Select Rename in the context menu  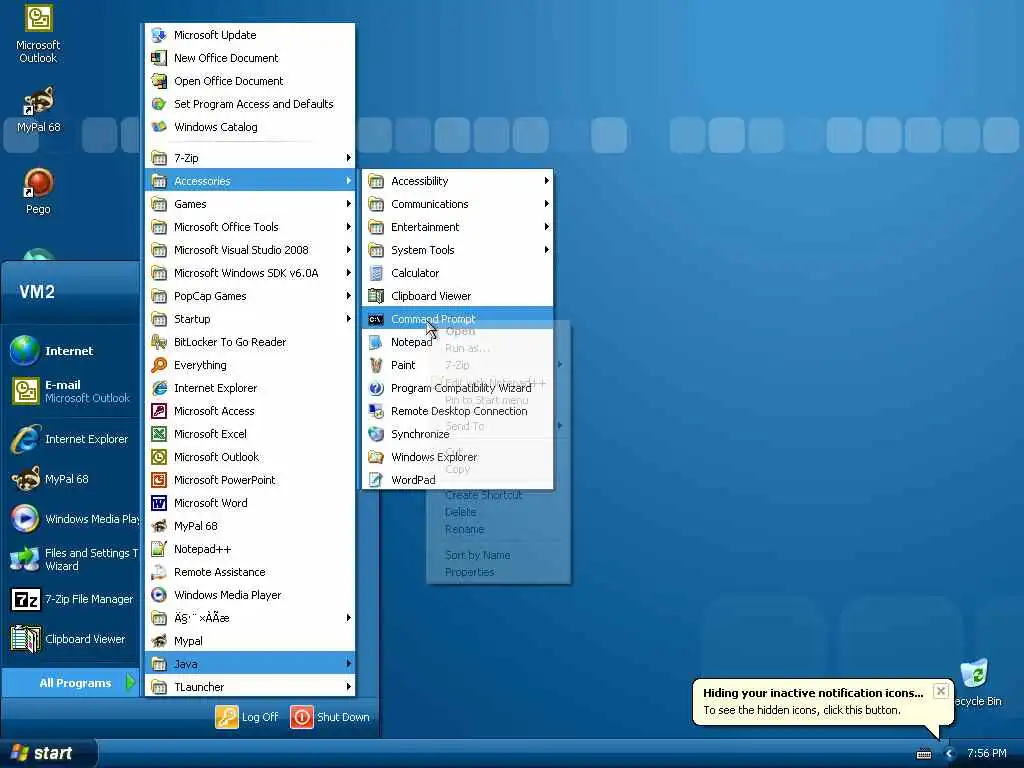(x=498, y=529)
